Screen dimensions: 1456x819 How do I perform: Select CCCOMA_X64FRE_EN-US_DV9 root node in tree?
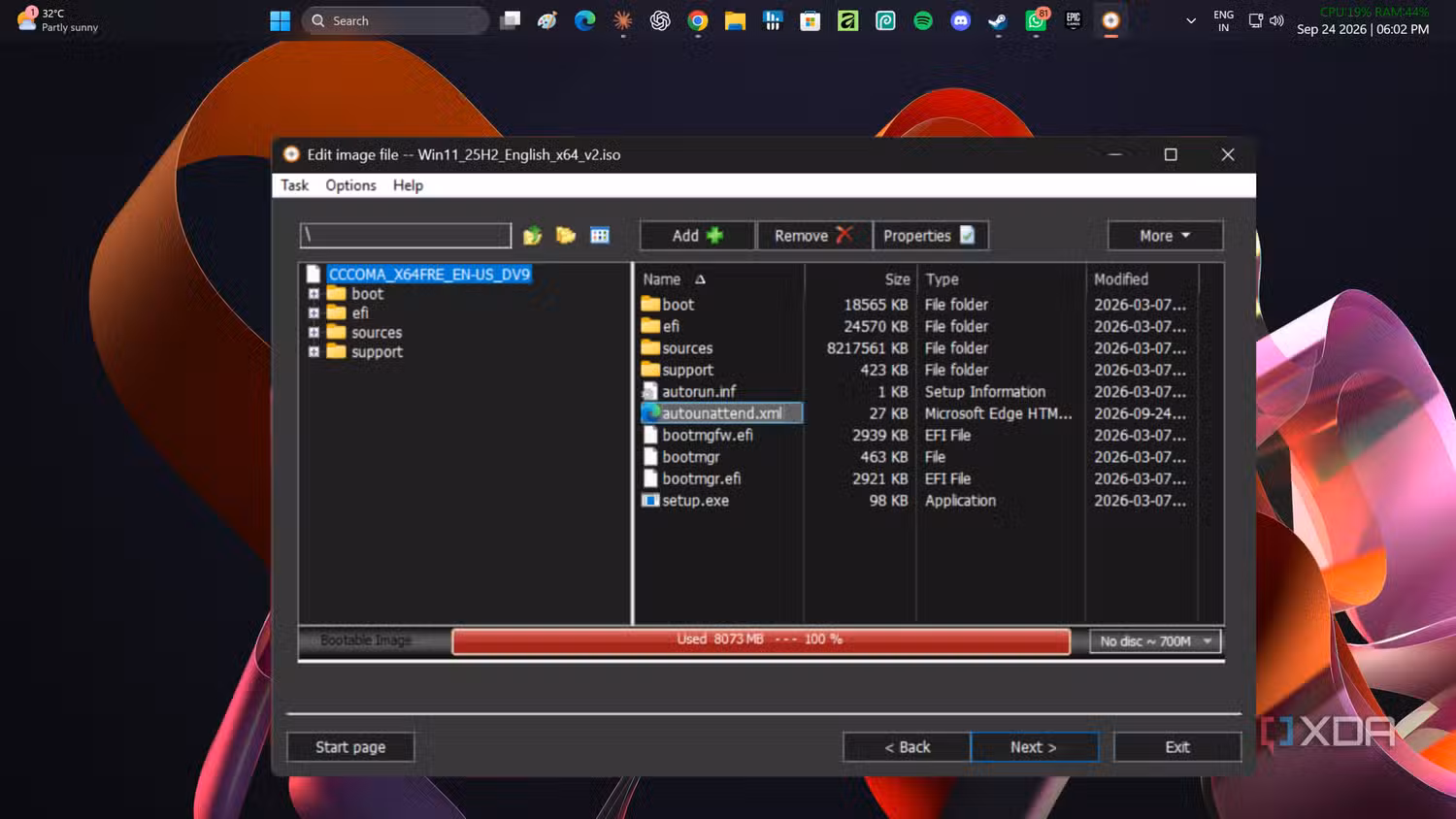tap(429, 275)
